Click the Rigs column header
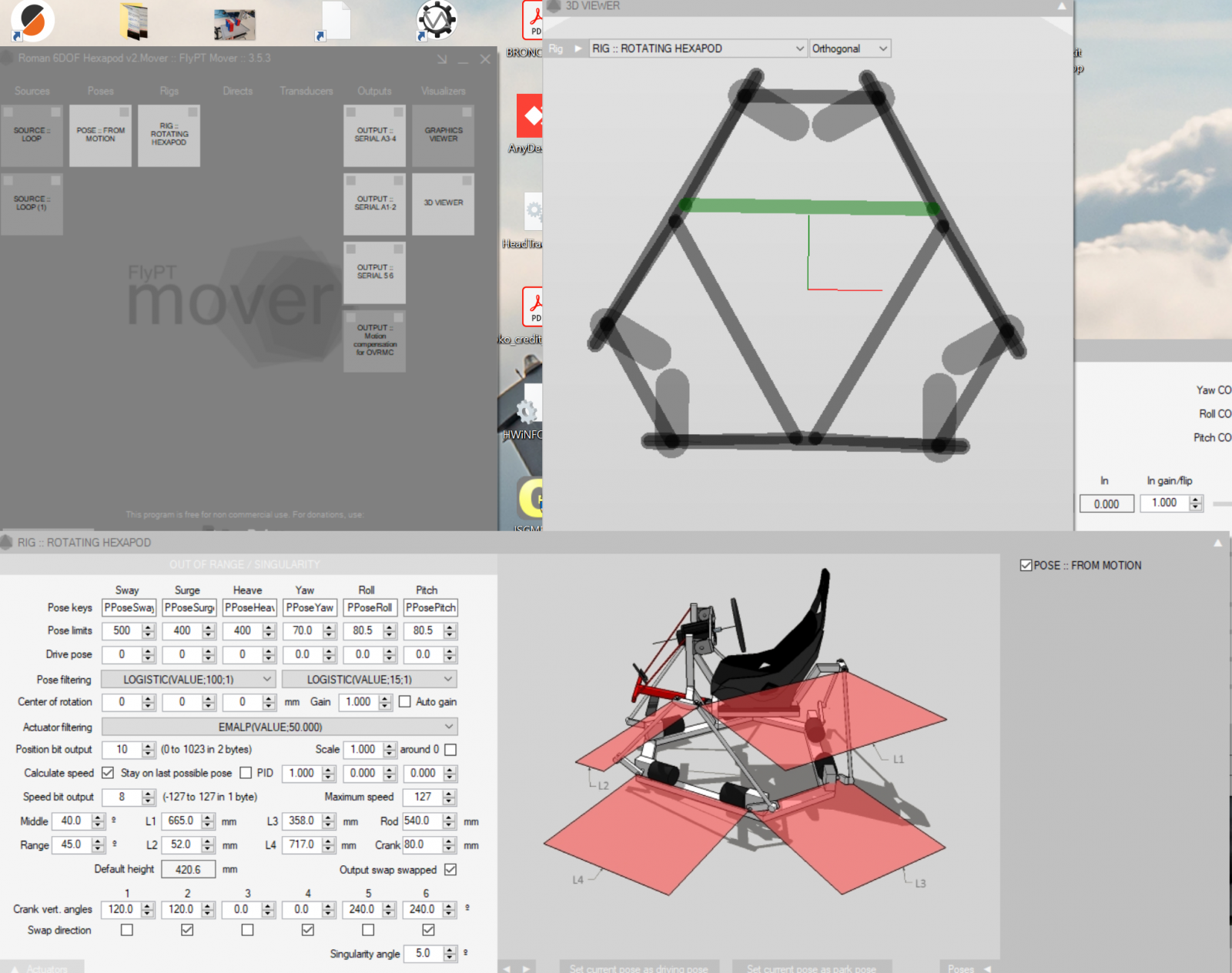 (x=169, y=91)
